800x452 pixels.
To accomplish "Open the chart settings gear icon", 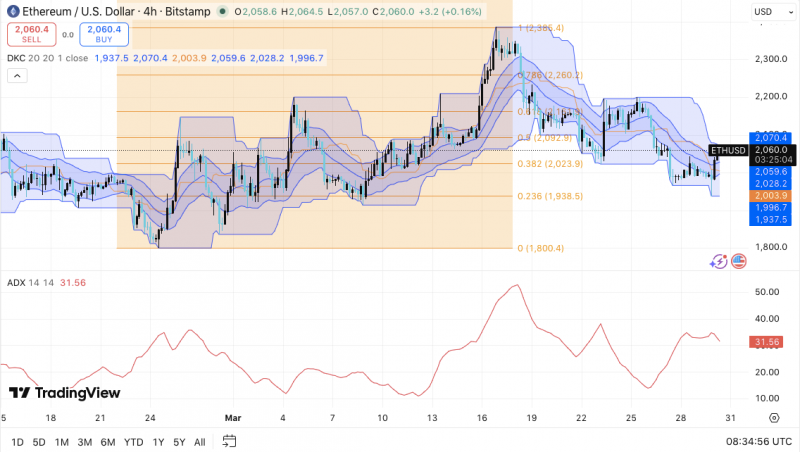I will point(774,418).
